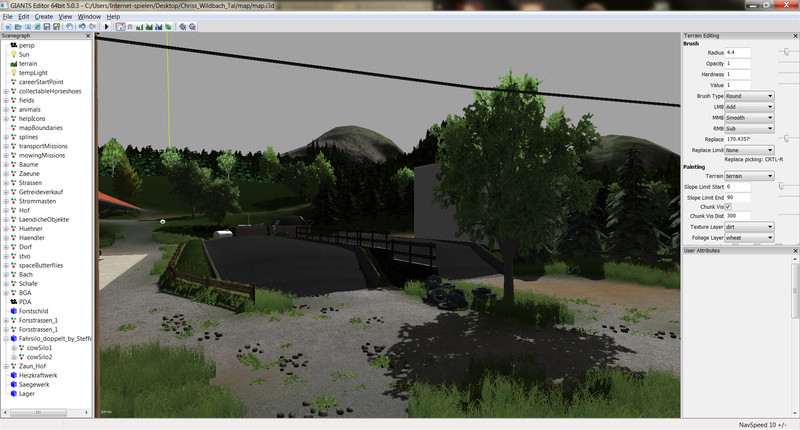
Task: Click the Save As toolbar icon
Action: pyautogui.click(x=57, y=27)
